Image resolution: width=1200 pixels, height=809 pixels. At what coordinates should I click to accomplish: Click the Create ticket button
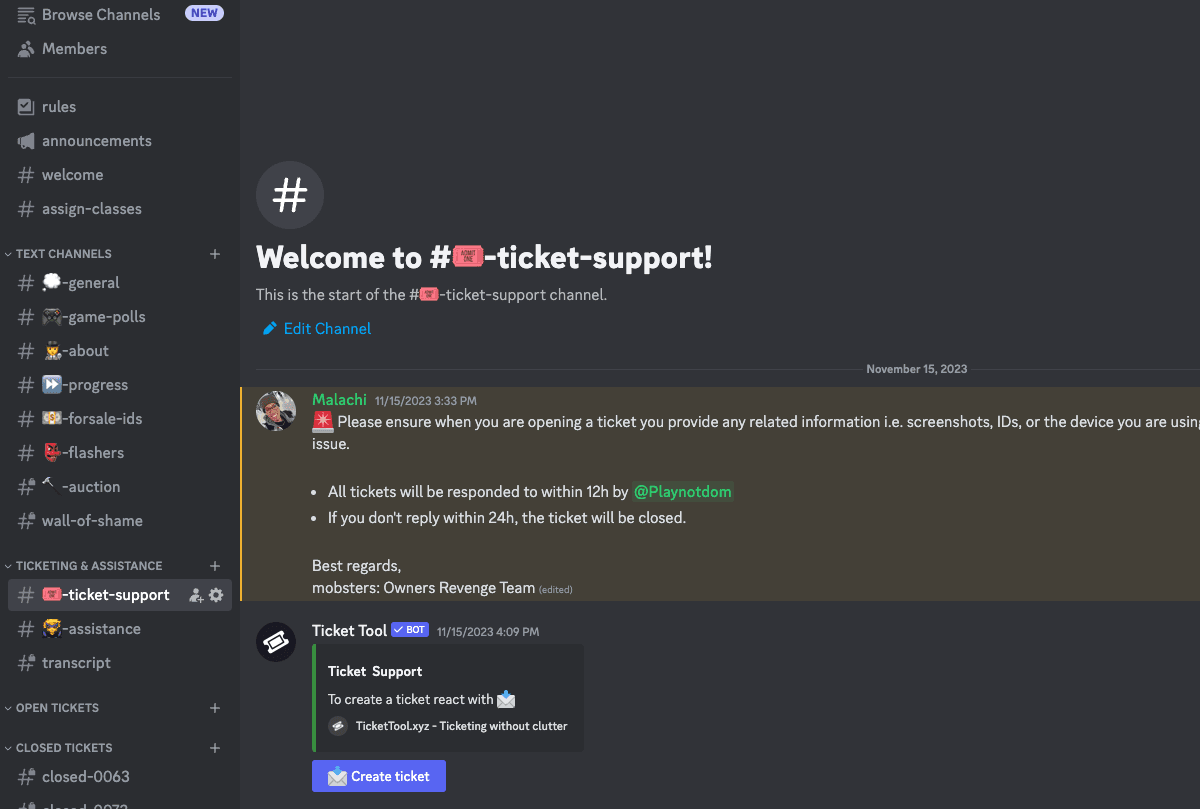tap(379, 776)
